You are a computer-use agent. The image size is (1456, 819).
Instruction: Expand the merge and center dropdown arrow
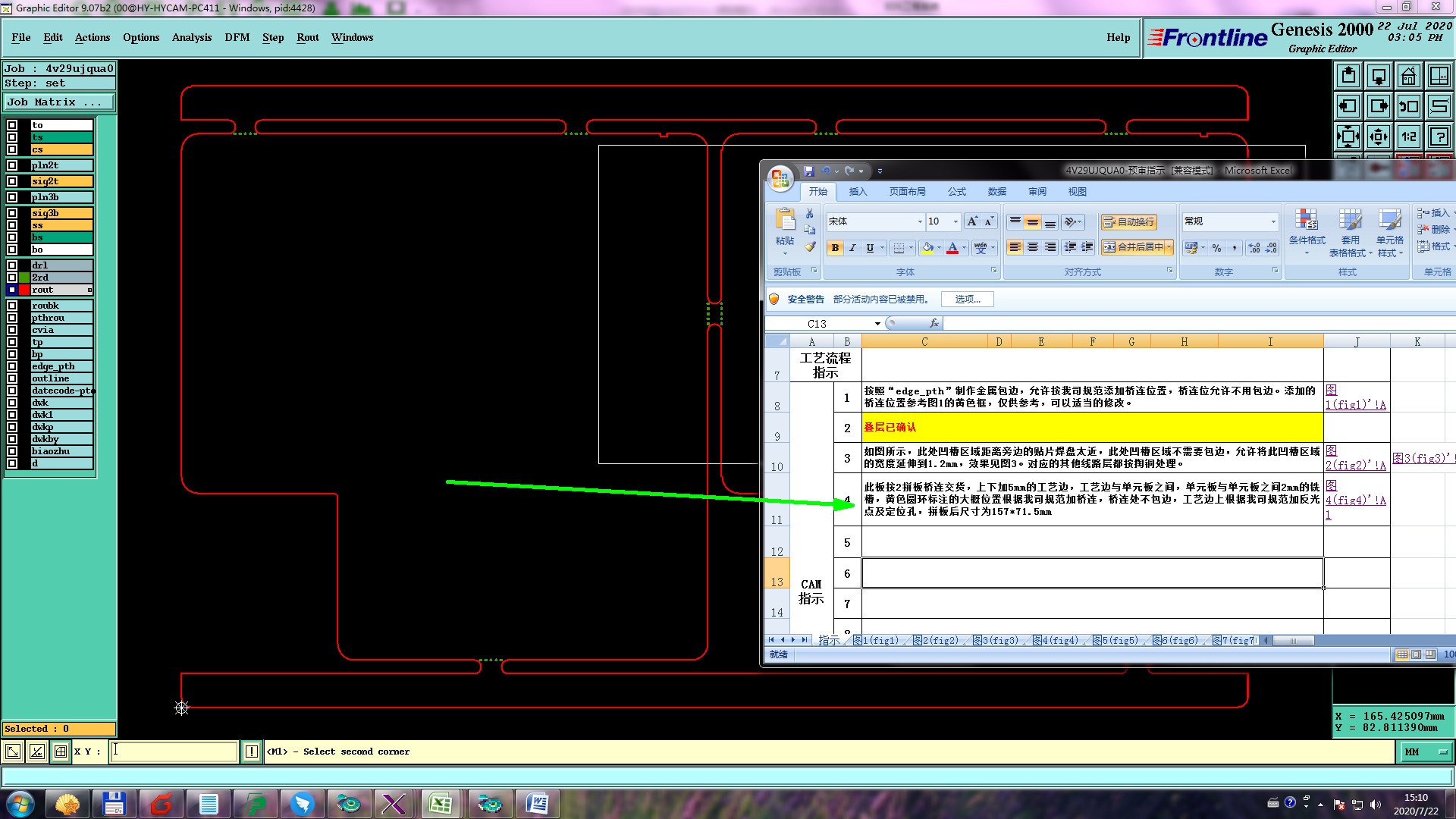click(x=1169, y=247)
